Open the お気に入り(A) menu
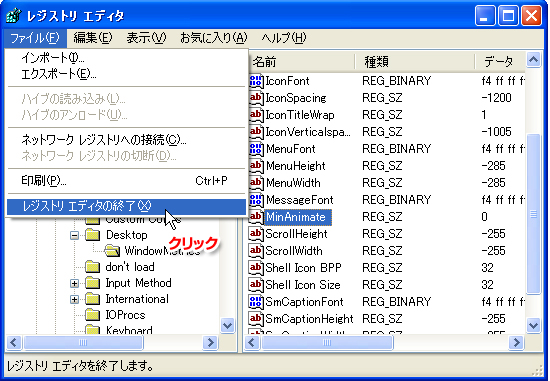This screenshot has height=381, width=550. coord(214,38)
